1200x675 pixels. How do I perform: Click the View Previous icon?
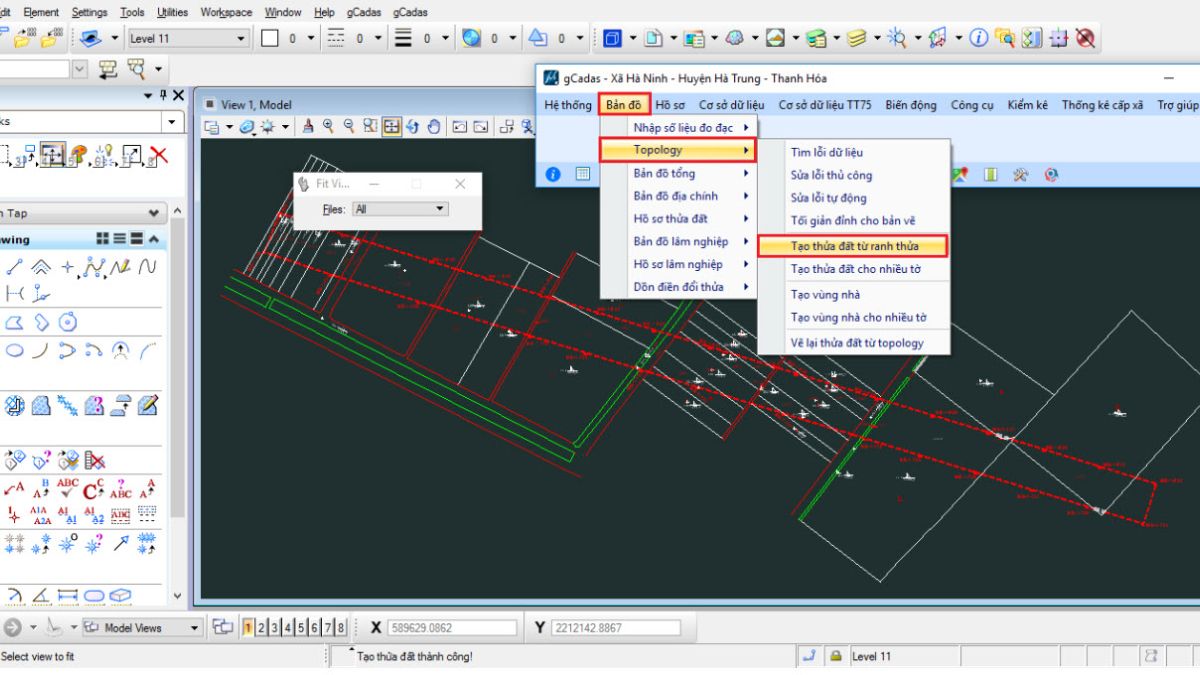click(x=460, y=127)
